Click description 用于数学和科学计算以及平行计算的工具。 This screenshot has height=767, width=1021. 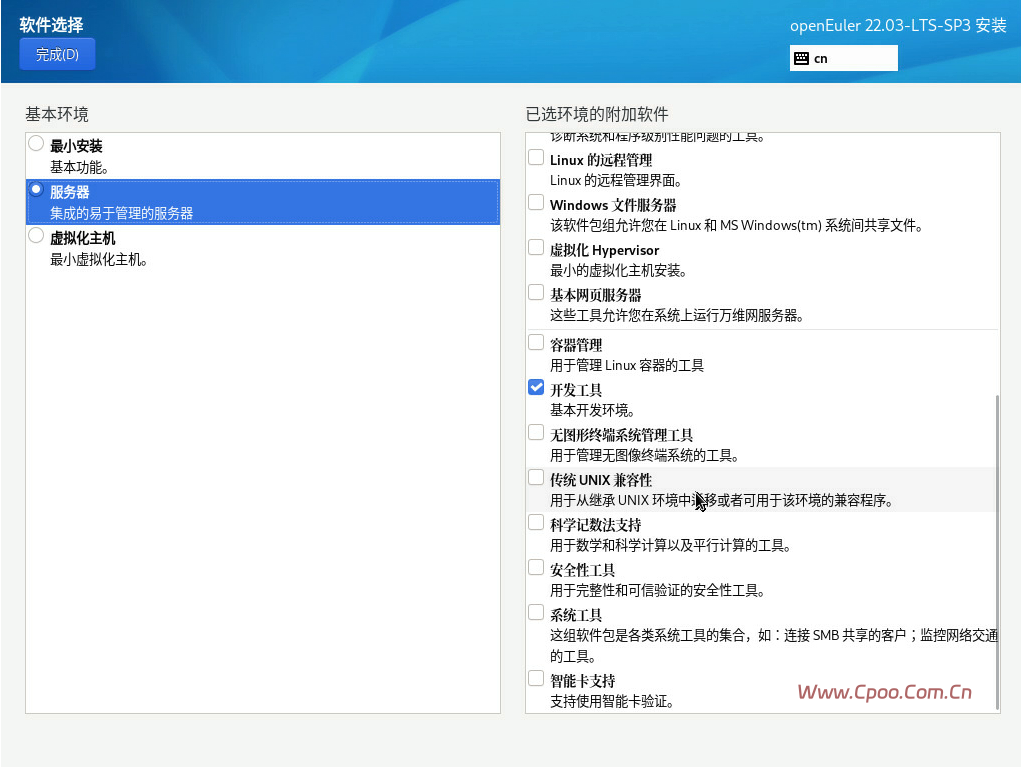671,545
